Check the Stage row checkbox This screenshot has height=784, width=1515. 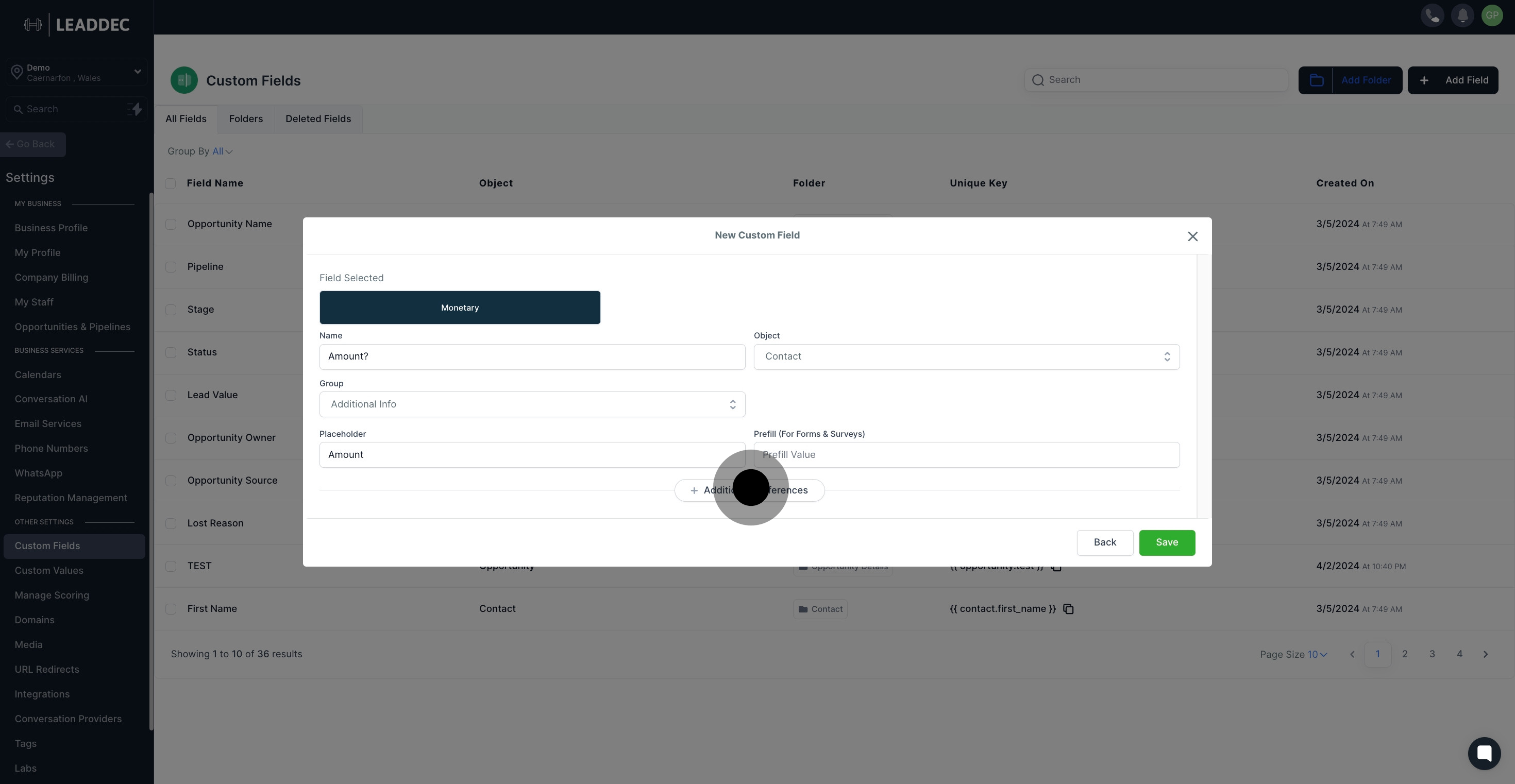coord(171,310)
